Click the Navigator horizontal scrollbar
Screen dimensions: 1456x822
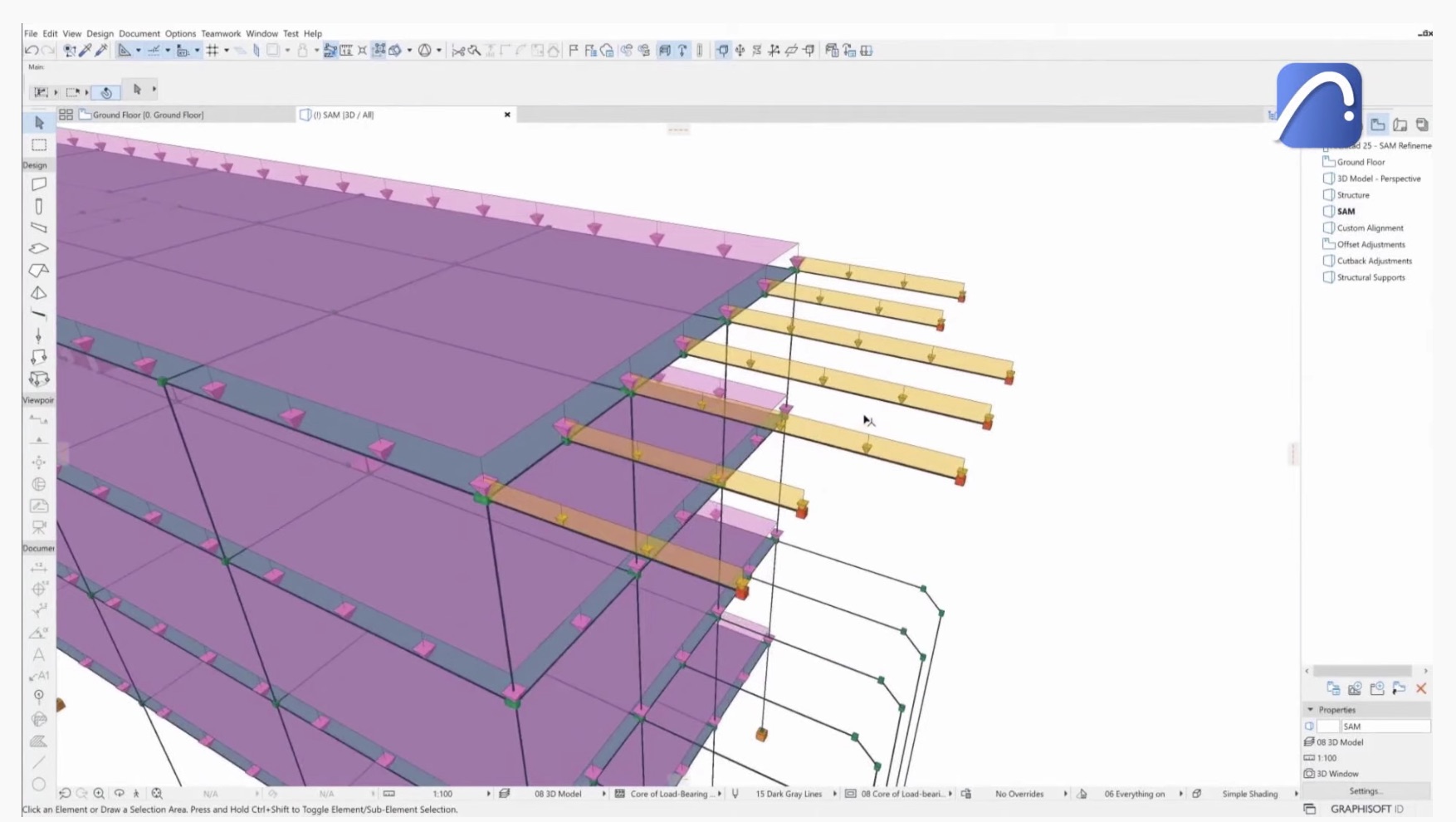click(1362, 671)
